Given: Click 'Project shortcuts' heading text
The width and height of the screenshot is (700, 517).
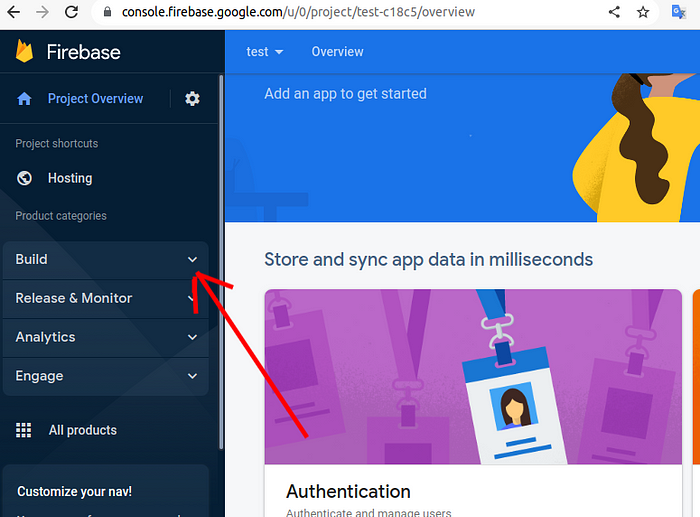Looking at the screenshot, I should point(57,144).
